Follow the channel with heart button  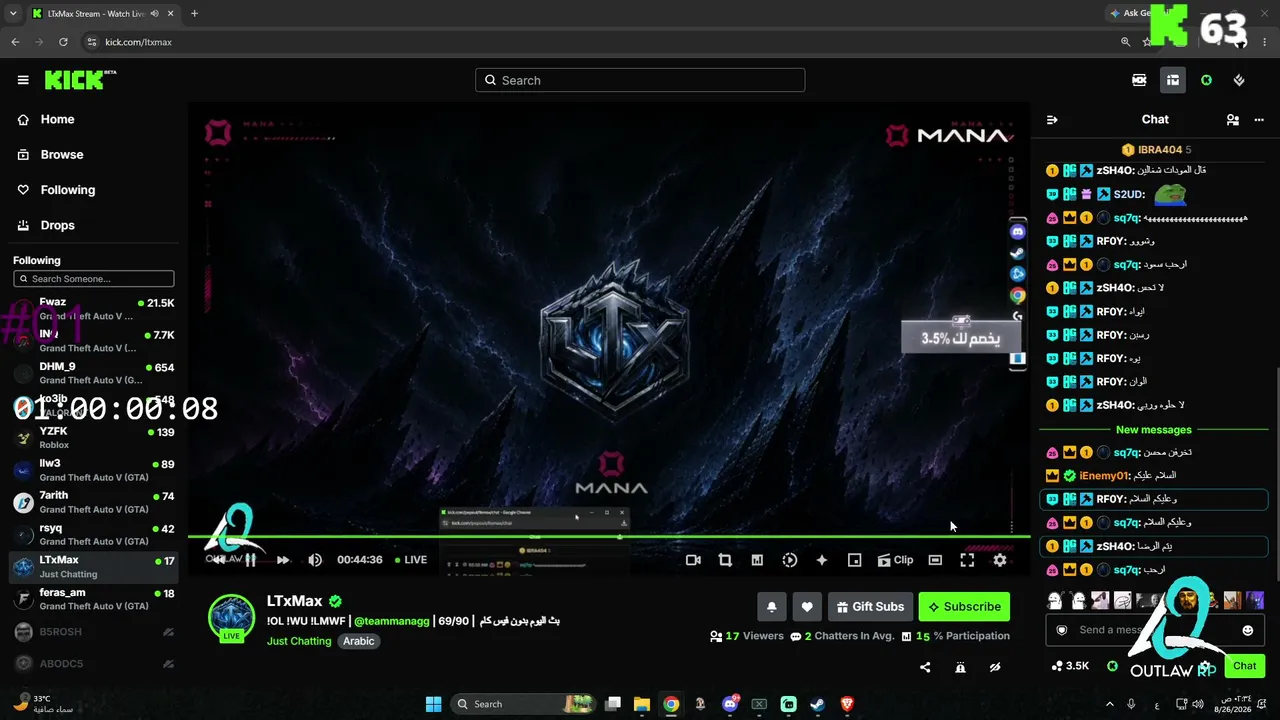(807, 606)
